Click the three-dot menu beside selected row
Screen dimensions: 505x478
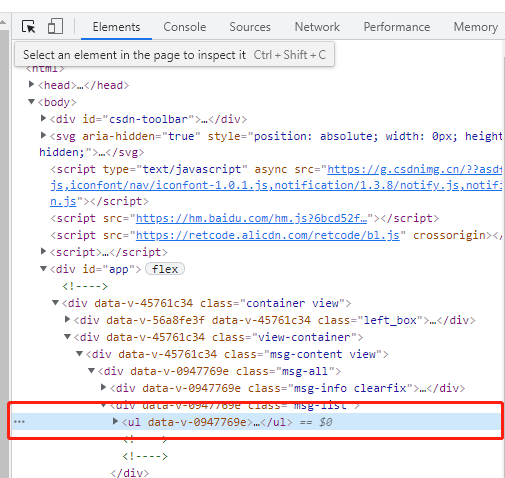tap(19, 422)
